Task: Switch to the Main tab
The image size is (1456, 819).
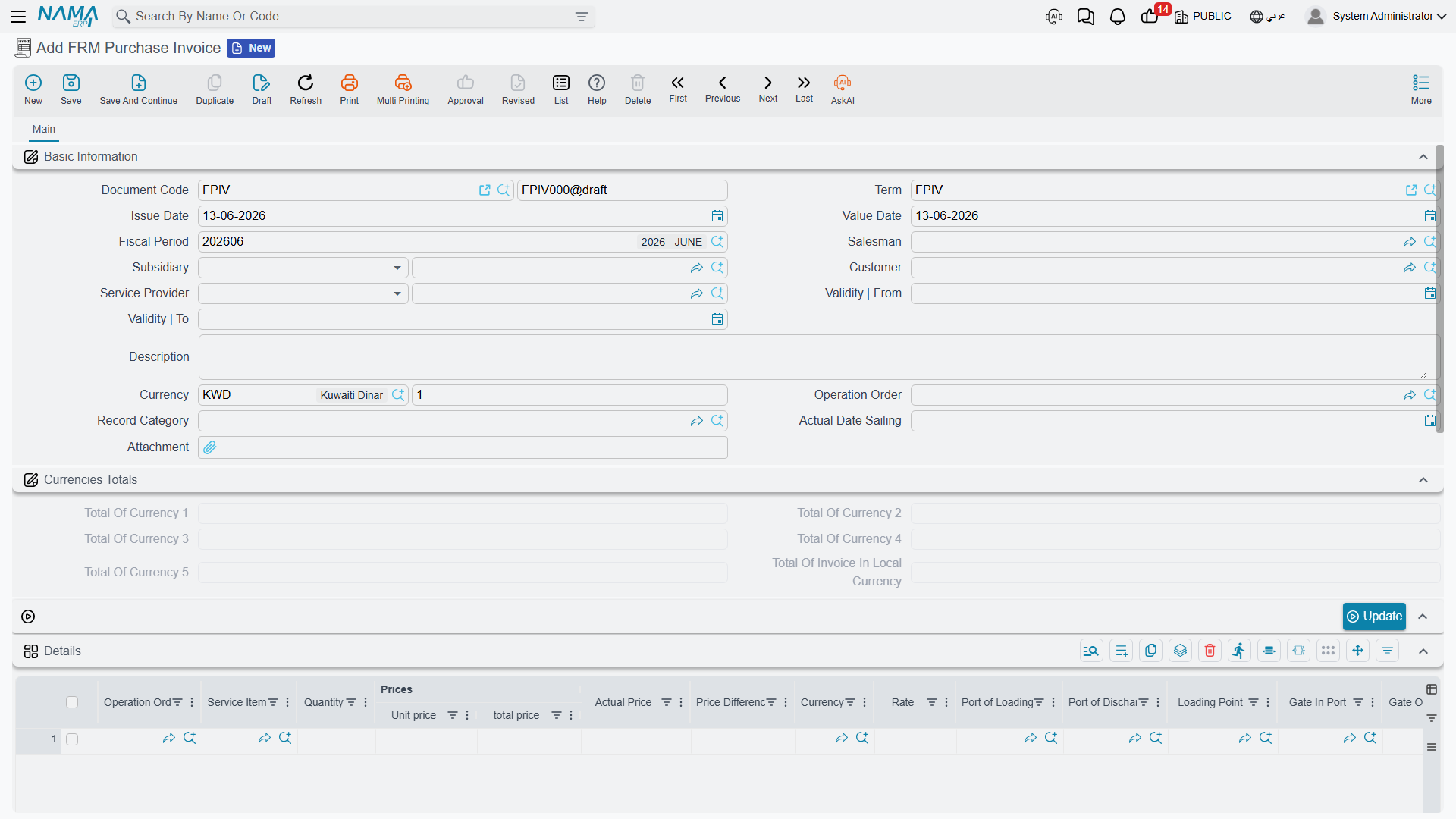Action: [x=44, y=130]
